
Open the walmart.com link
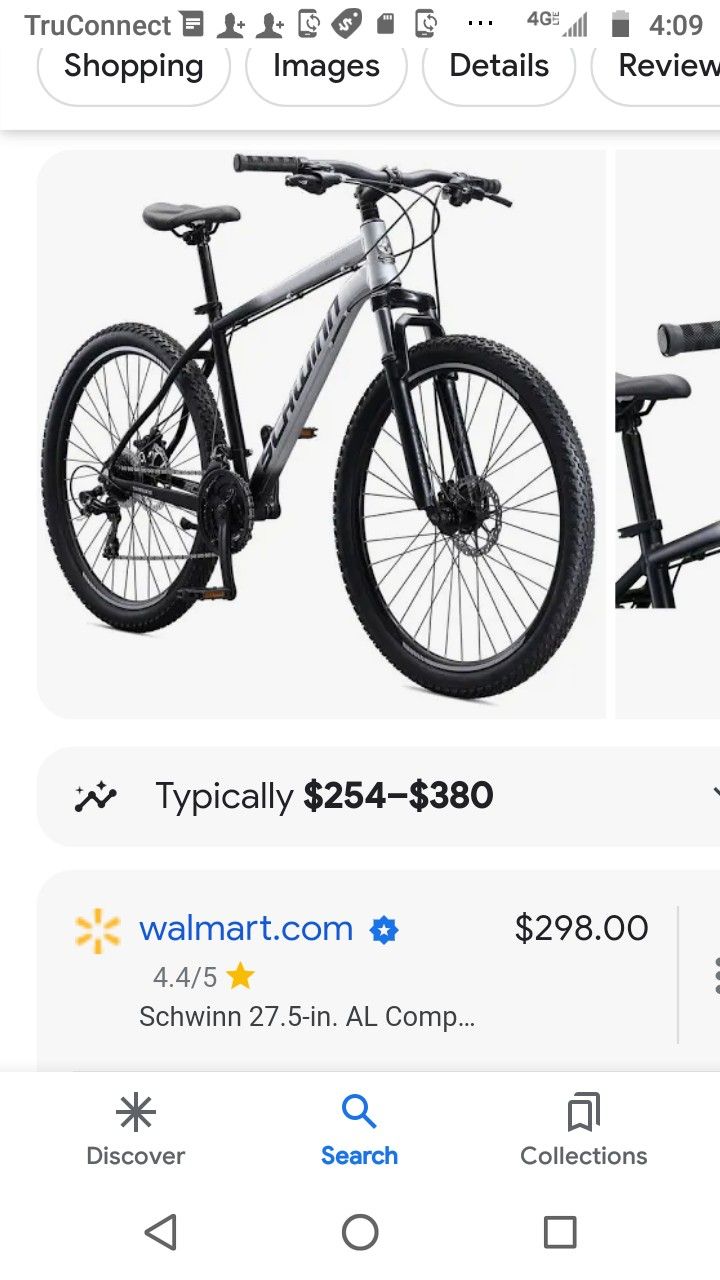[246, 928]
